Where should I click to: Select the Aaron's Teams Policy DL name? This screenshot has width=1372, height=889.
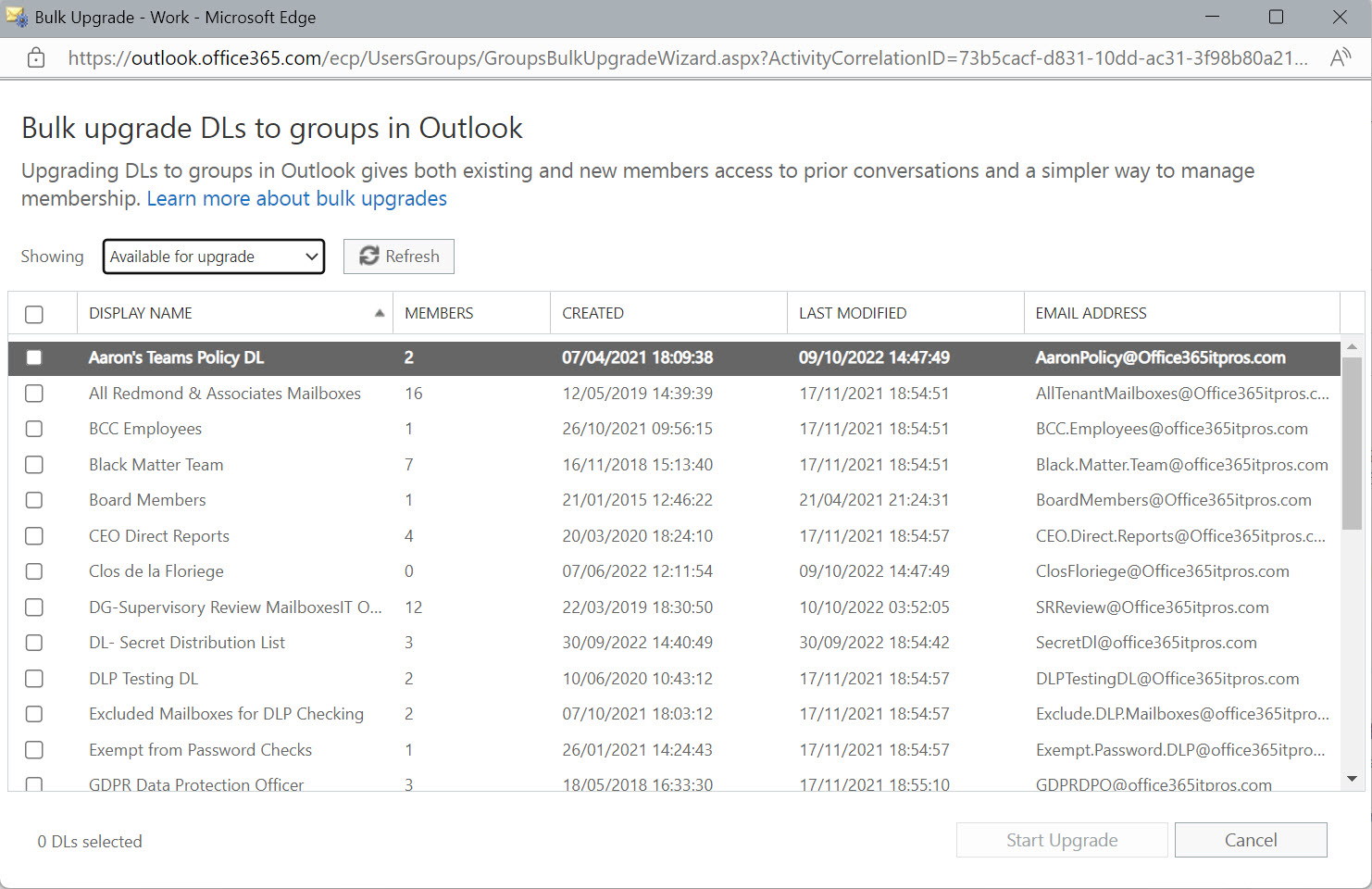[176, 357]
